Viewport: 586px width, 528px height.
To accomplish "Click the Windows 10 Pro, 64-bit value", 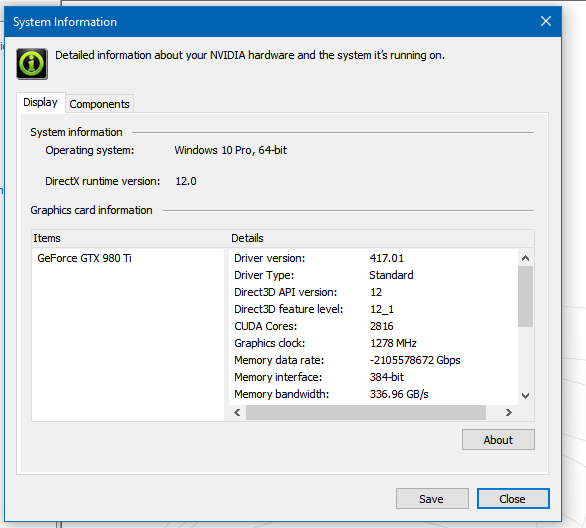I will (x=230, y=150).
